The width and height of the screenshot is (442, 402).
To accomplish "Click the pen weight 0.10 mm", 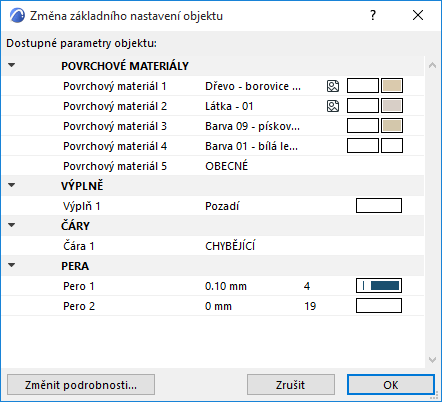I will point(226,286).
